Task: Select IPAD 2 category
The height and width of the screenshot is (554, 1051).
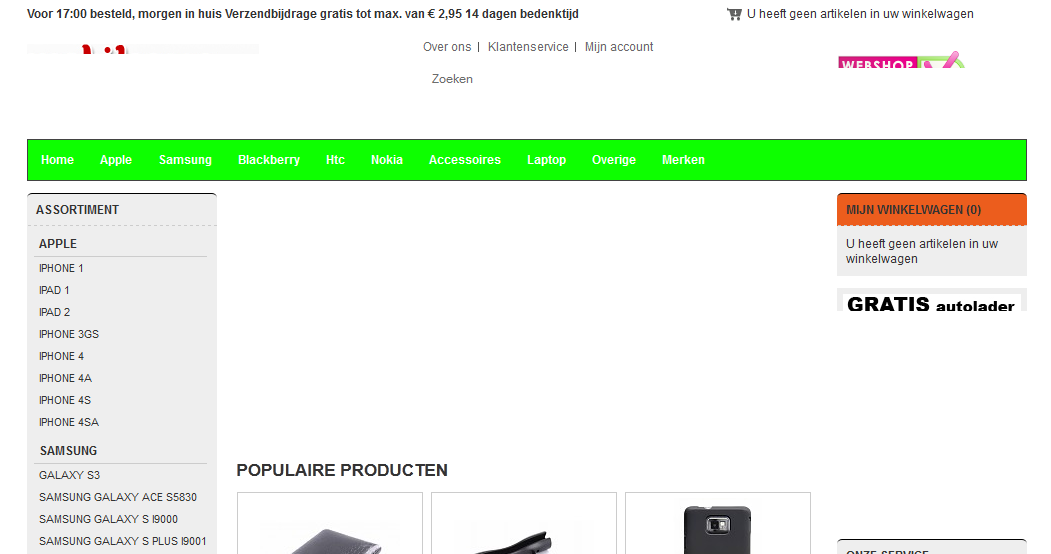Action: [54, 312]
